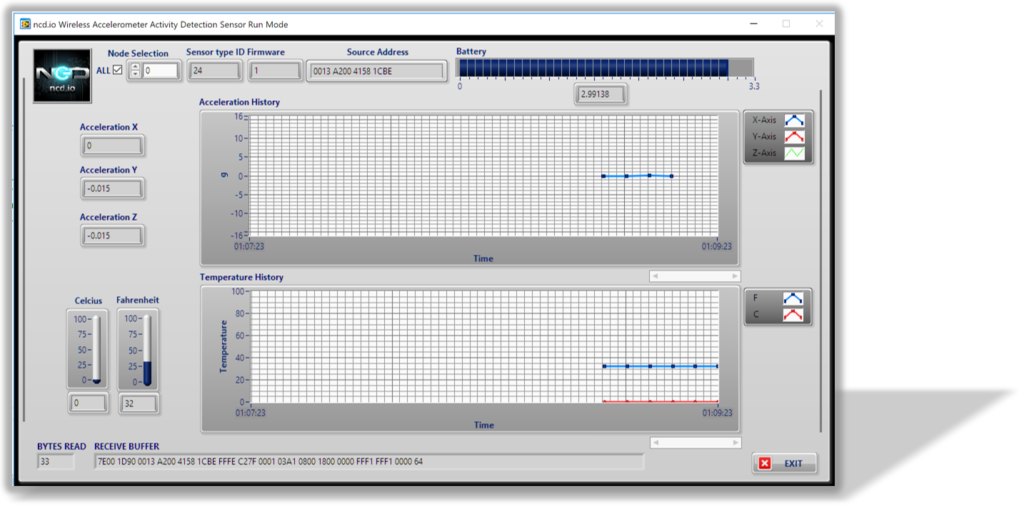Toggle the ALL node selection checkbox
Image resolution: width=1024 pixels, height=506 pixels.
[118, 71]
